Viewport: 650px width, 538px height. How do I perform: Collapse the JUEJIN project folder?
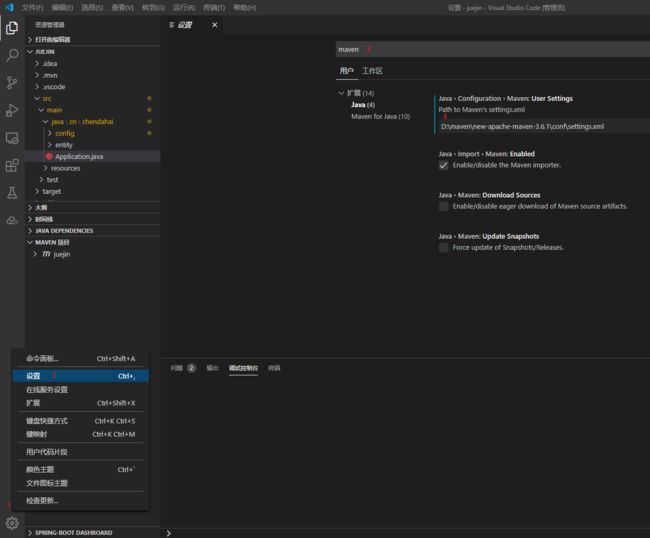tap(30, 51)
